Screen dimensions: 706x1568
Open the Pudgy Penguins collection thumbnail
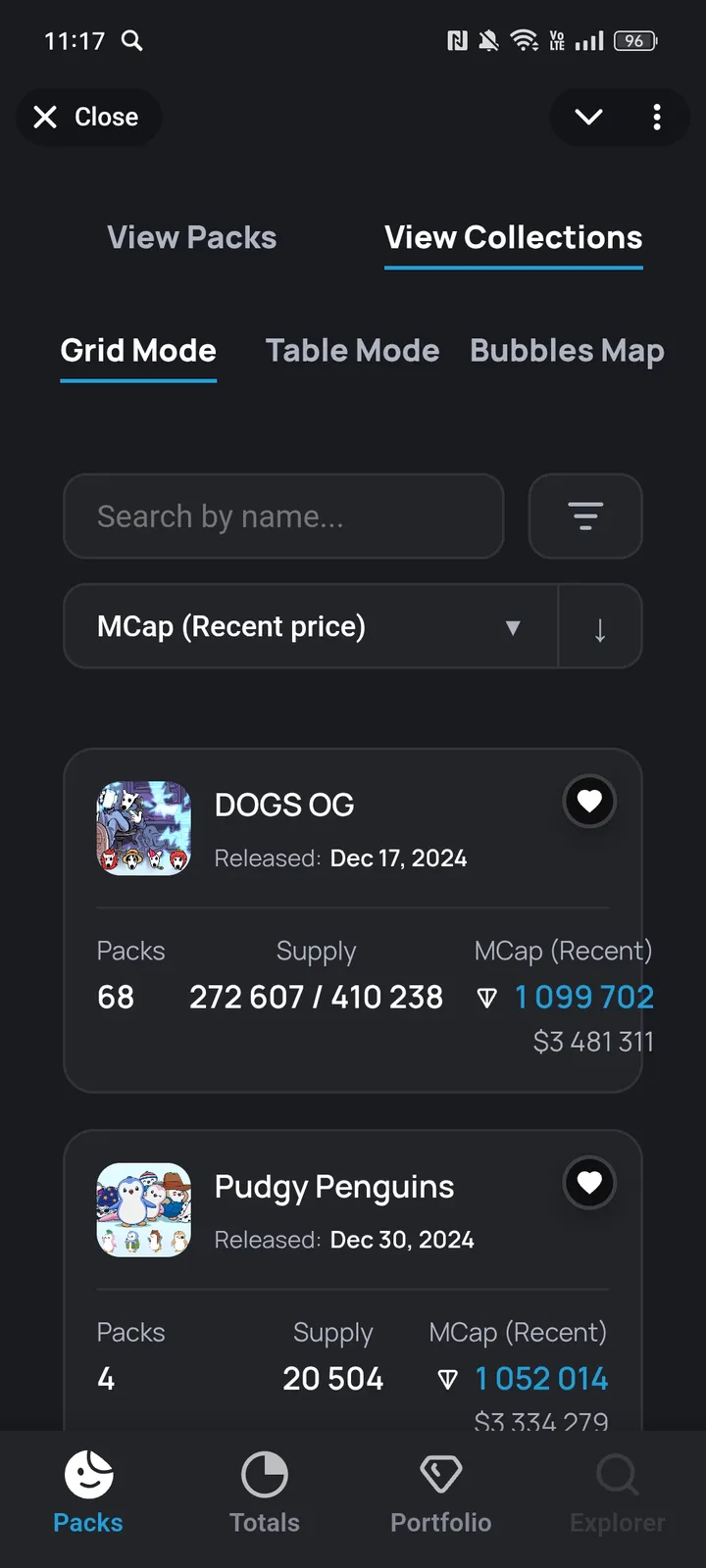(144, 1210)
